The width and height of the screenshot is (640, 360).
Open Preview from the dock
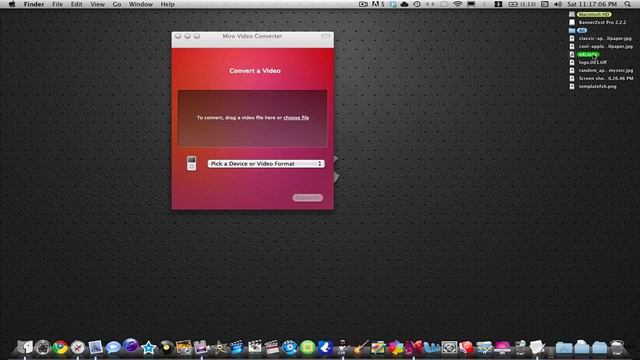[x=95, y=347]
